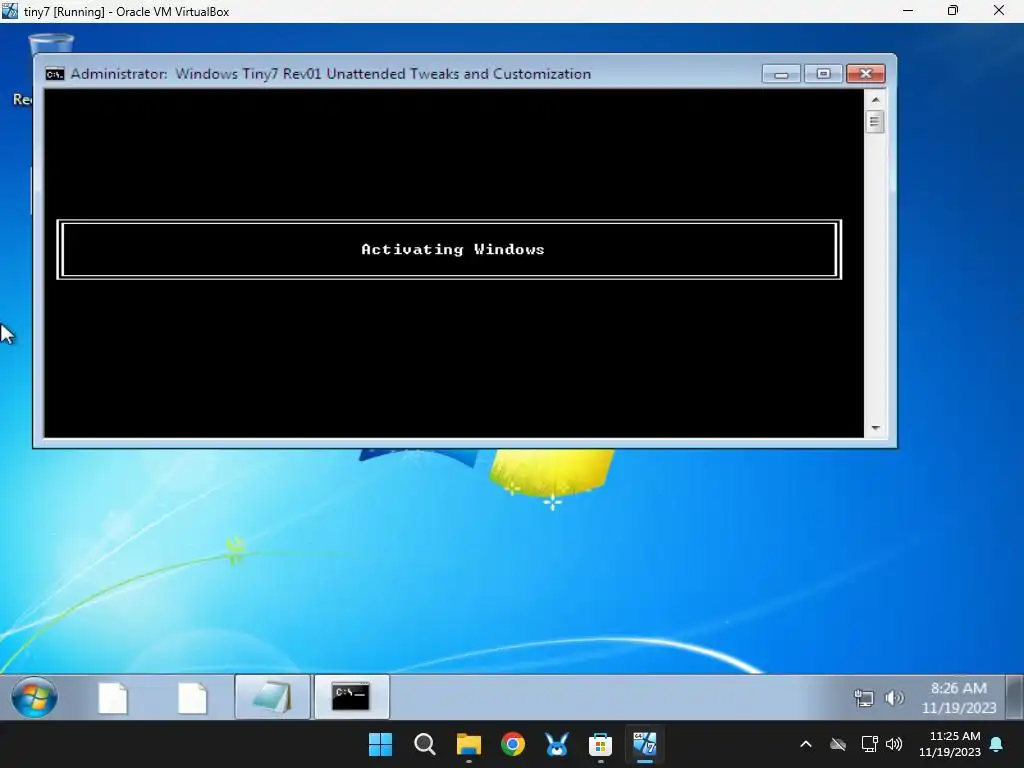Click VirtualBox window icon in title bar
This screenshot has height=768, width=1024.
(10, 11)
